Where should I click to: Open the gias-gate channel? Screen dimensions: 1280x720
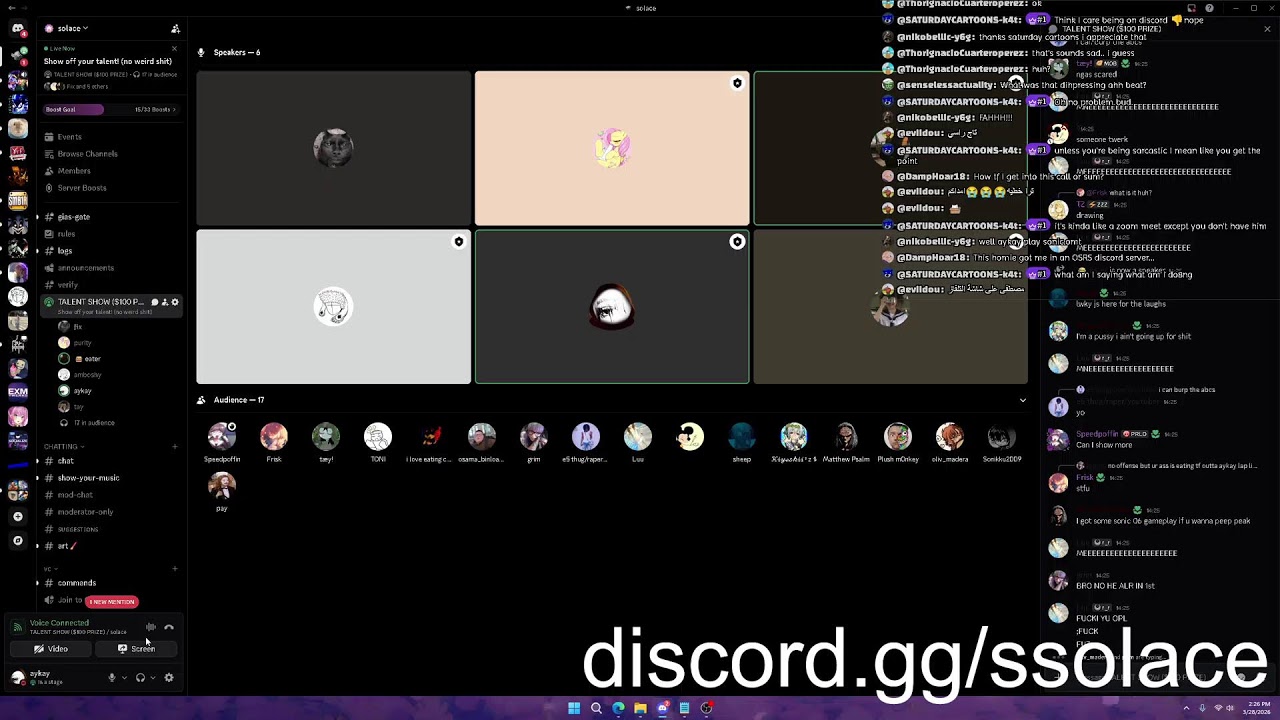coord(73,217)
